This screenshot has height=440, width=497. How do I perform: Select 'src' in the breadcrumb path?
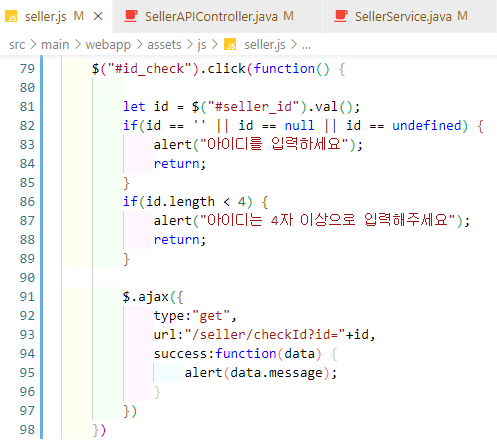pyautogui.click(x=17, y=45)
